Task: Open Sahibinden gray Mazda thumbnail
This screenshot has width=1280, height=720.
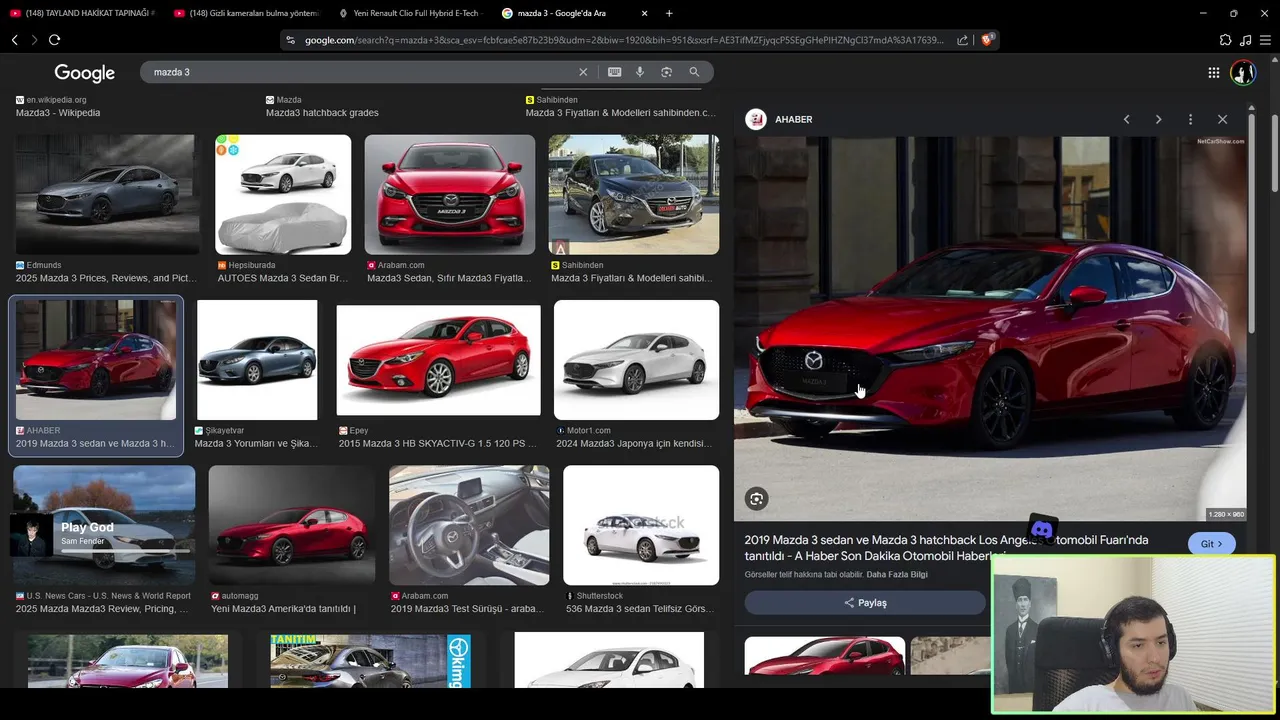Action: [634, 195]
